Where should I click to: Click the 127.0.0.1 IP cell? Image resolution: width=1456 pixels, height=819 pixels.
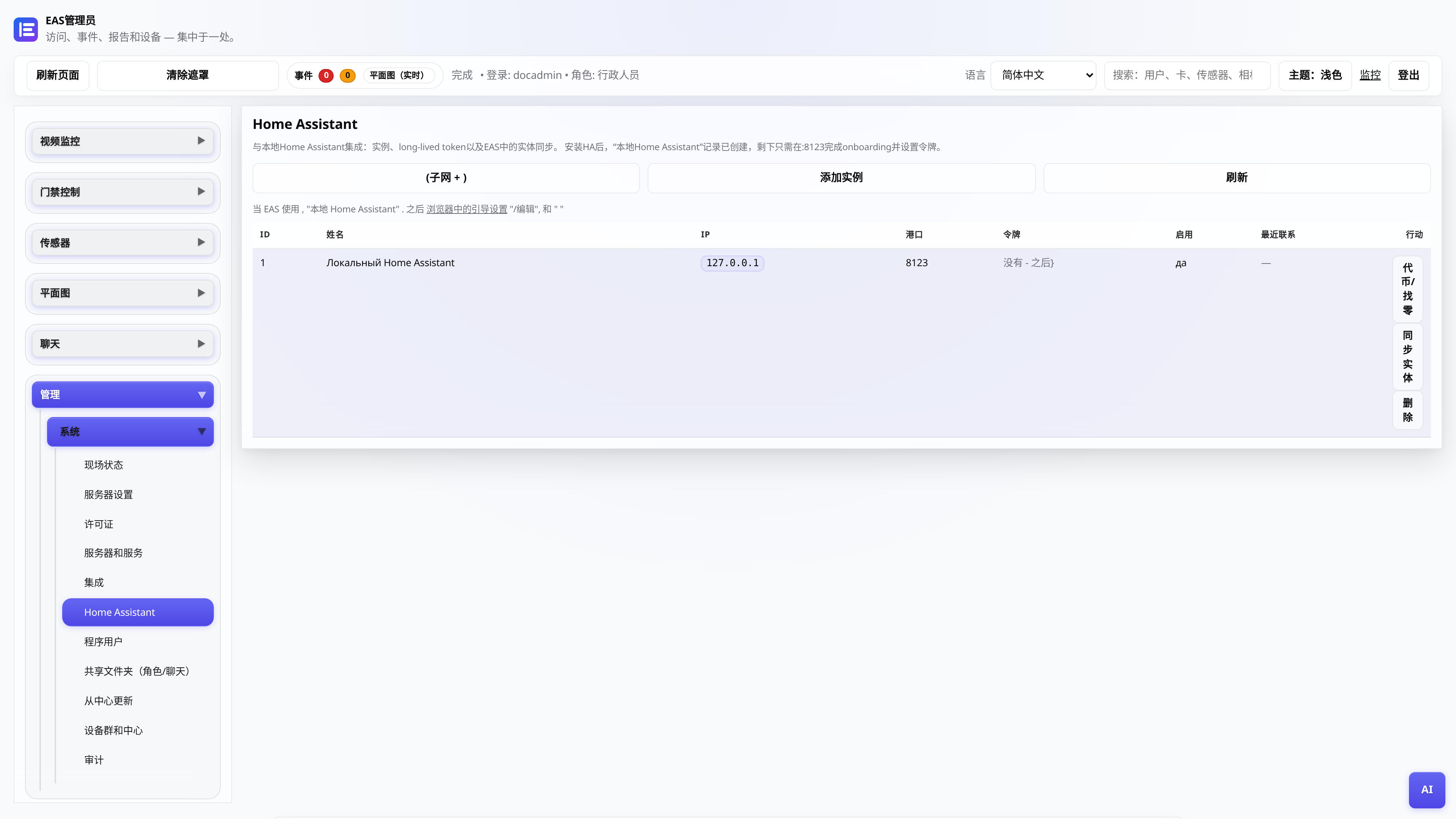click(x=733, y=263)
